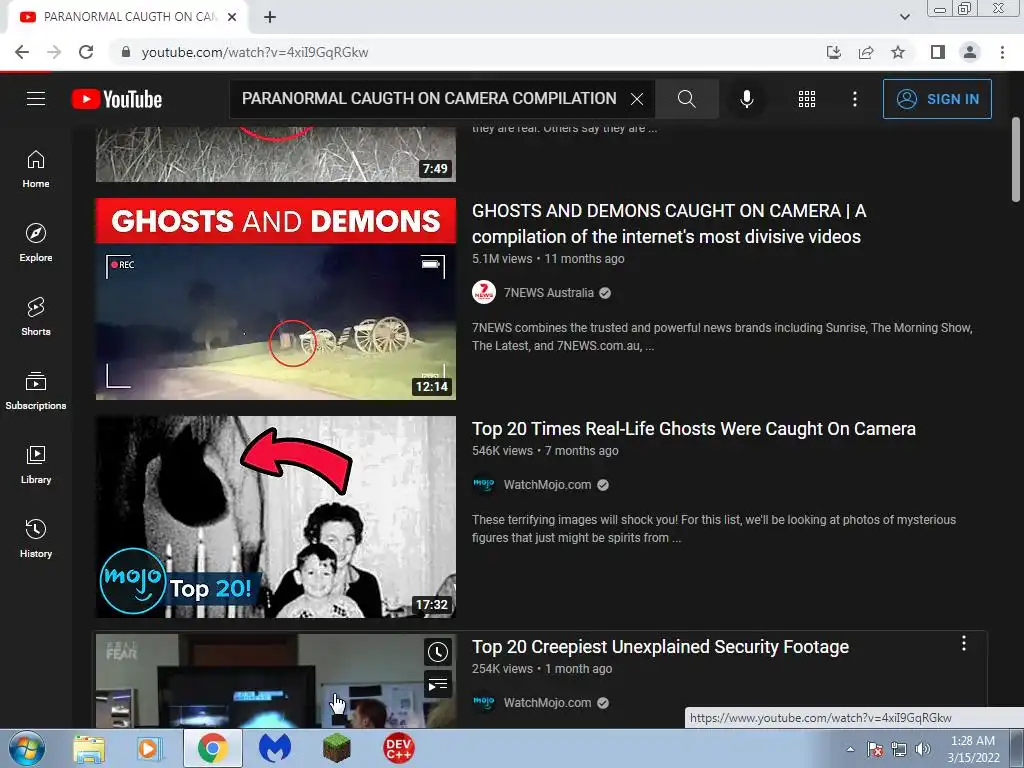
Task: Close the PARANORMAL CAUGTH tab
Action: click(x=232, y=17)
